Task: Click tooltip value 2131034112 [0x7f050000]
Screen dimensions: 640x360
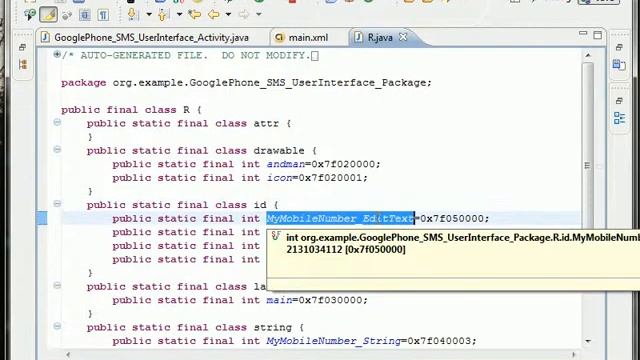Action: coord(346,249)
